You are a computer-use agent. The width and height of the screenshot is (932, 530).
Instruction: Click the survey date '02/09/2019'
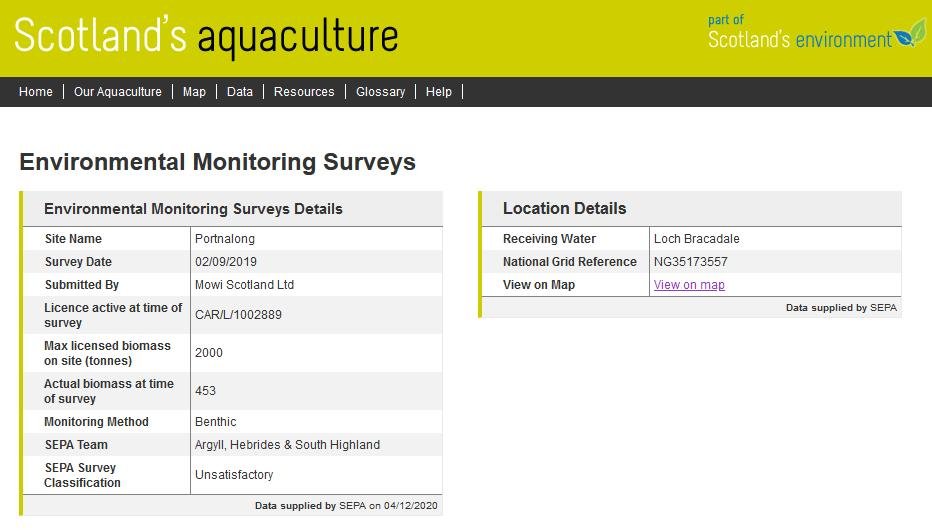coord(226,262)
